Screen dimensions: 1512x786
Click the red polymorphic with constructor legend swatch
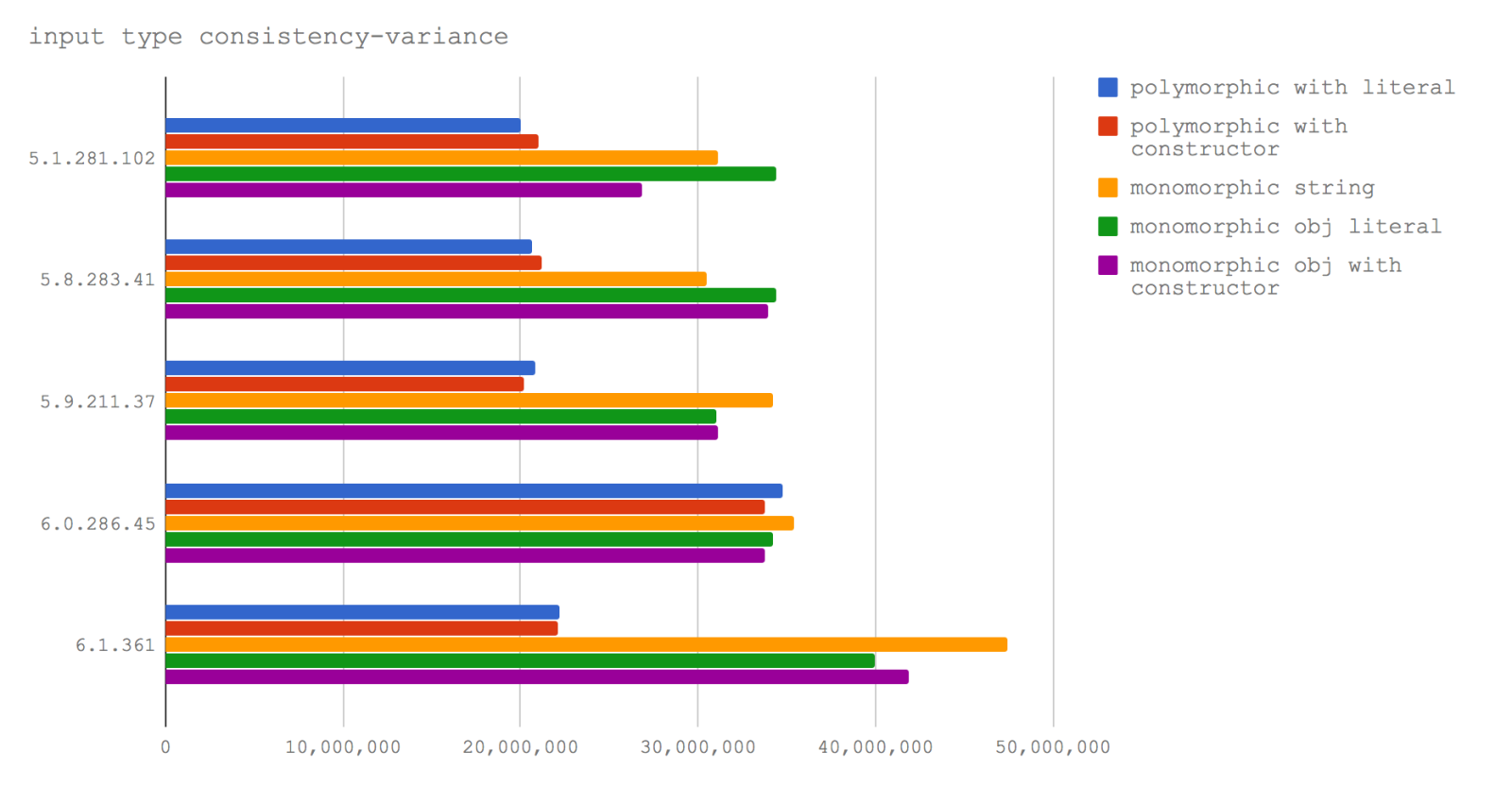tap(1108, 127)
